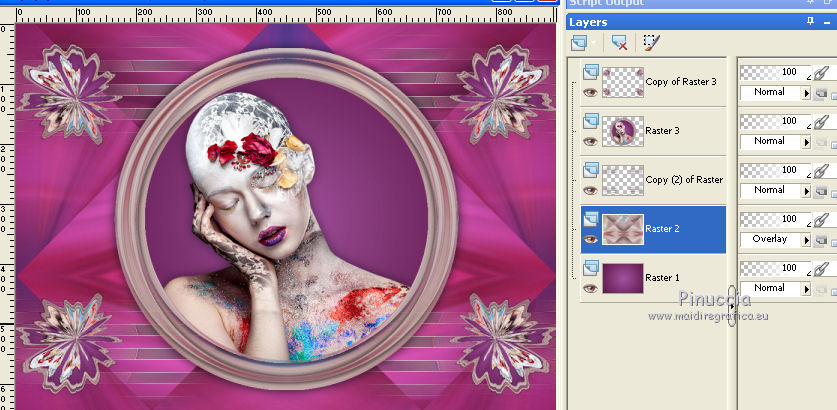Select the Raster 3 portrait thumbnail
The image size is (837, 410).
click(x=623, y=131)
